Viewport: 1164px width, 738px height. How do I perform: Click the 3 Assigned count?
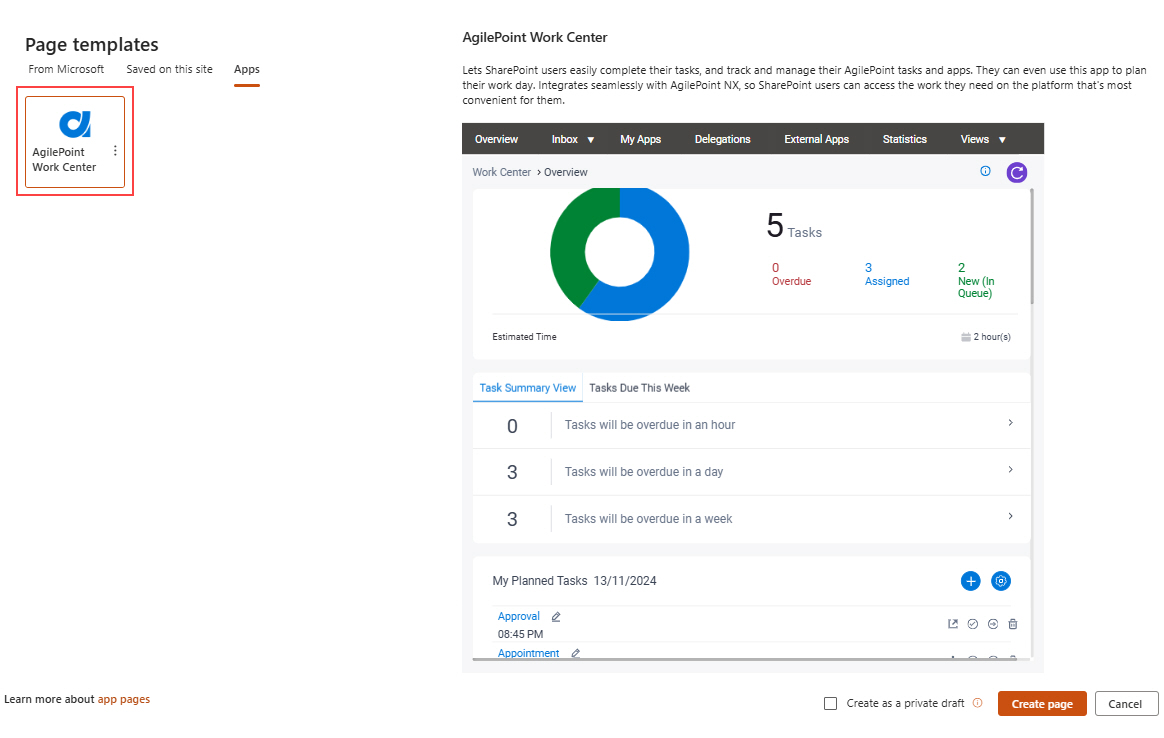click(x=887, y=274)
